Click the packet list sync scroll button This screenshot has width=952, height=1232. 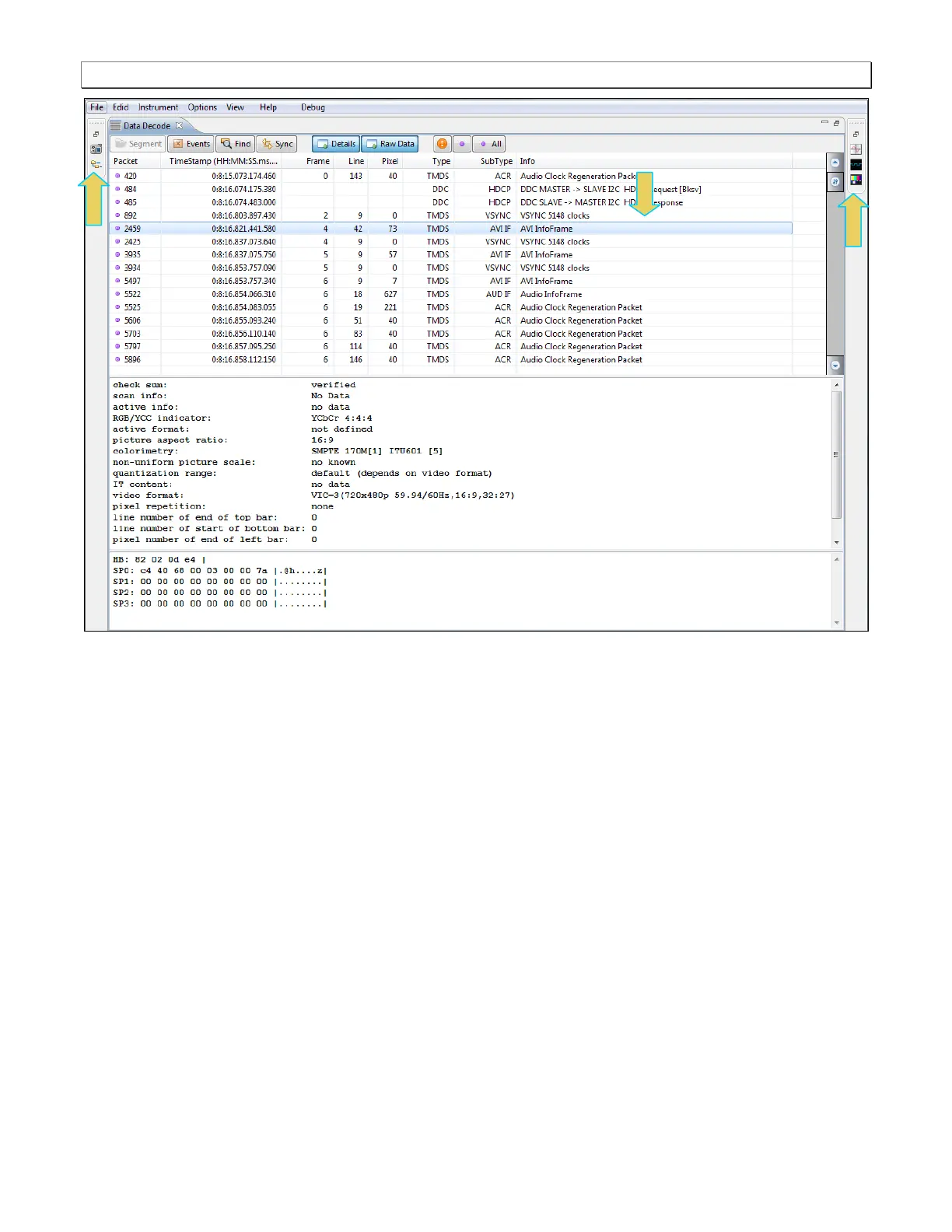(x=835, y=181)
